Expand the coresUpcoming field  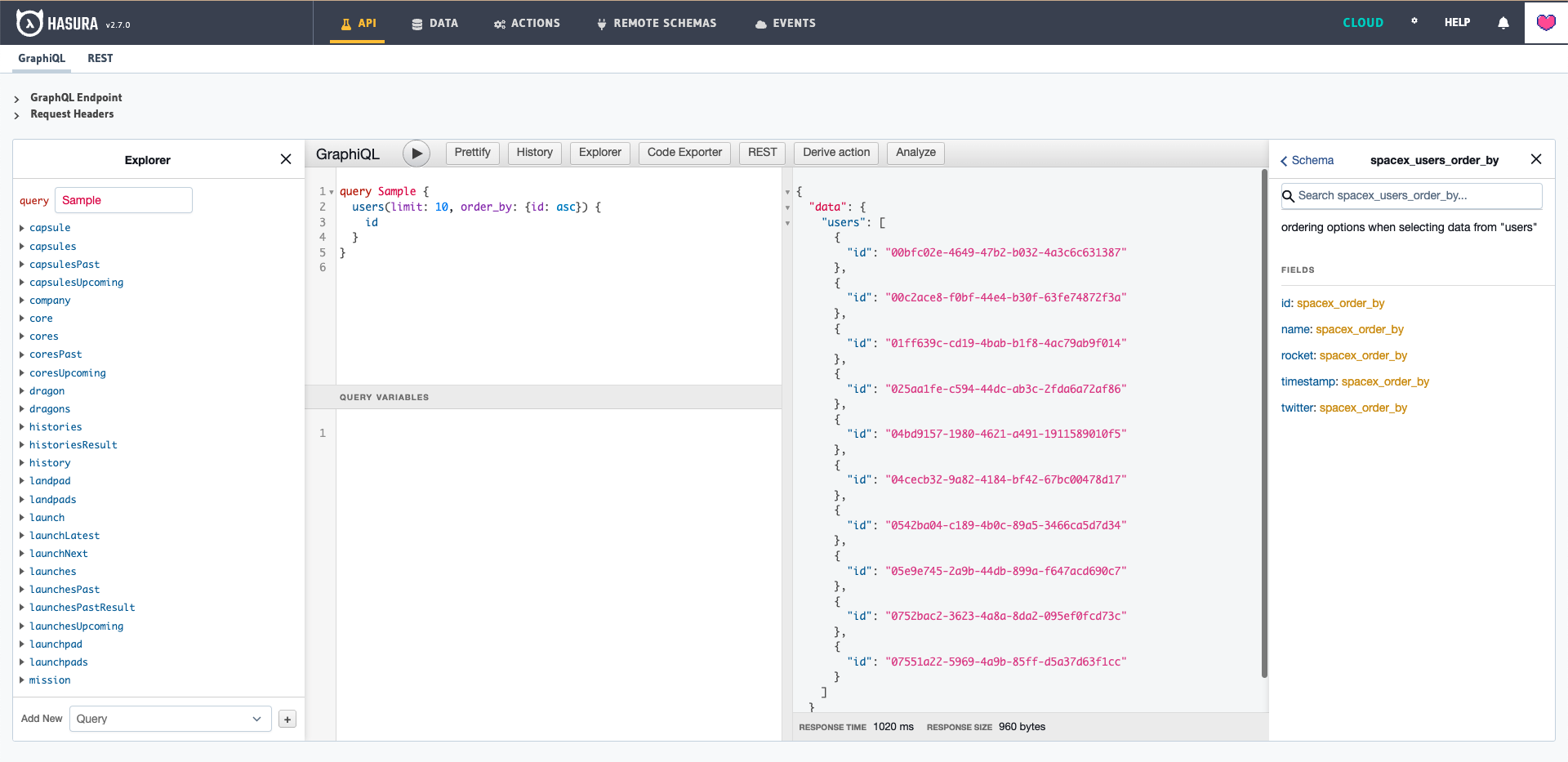[x=62, y=373]
